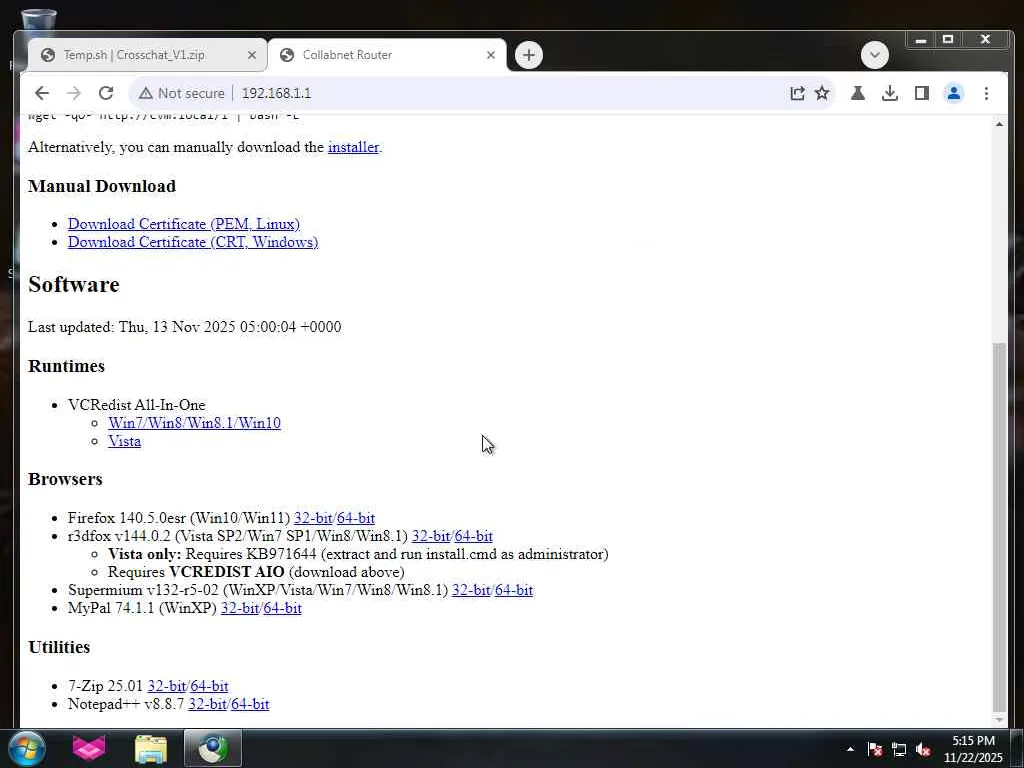The width and height of the screenshot is (1024, 768).
Task: Open the Chrome Labs flask icon
Action: point(857,93)
